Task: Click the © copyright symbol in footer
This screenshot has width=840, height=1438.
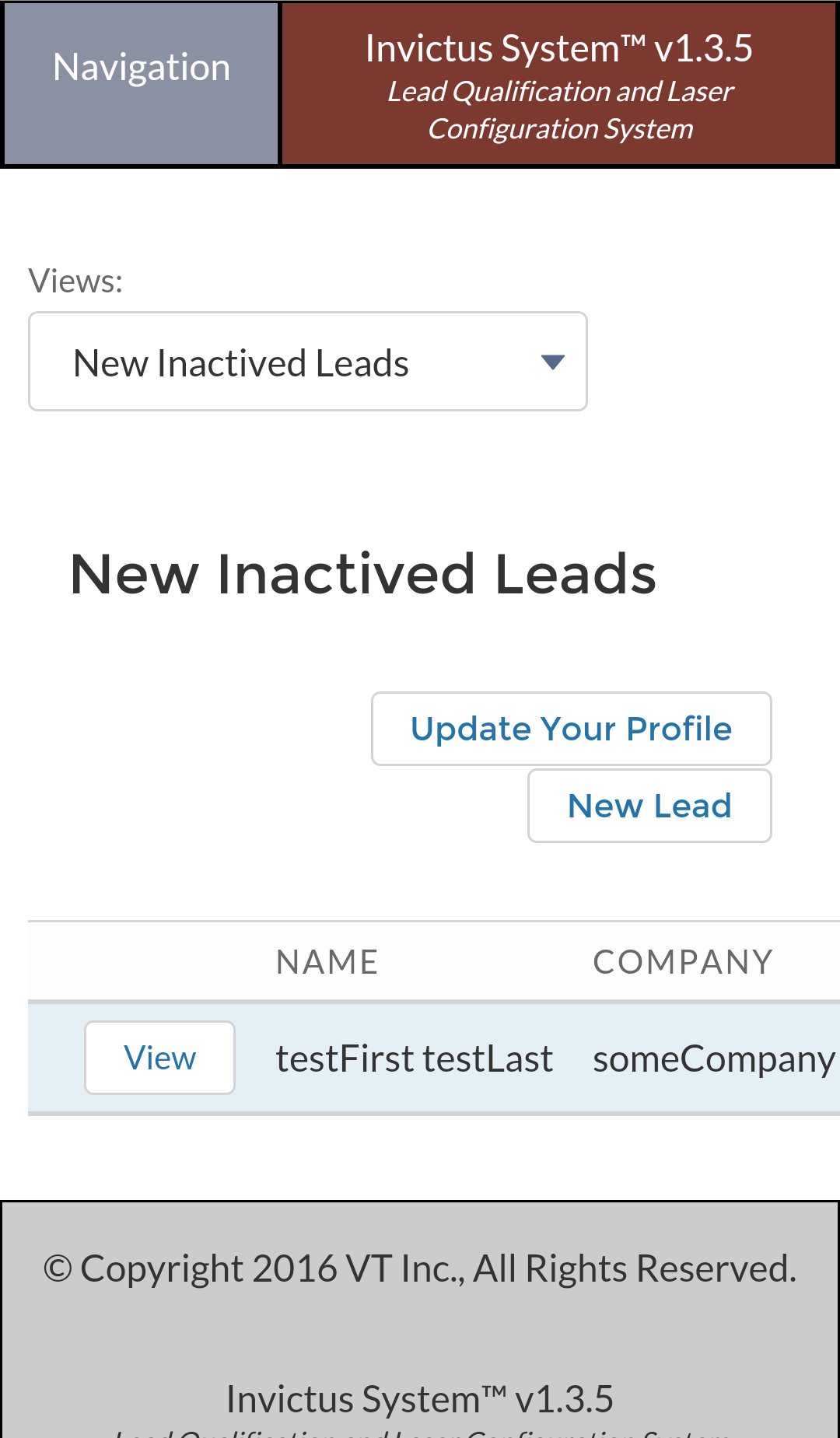Action: point(58,1268)
